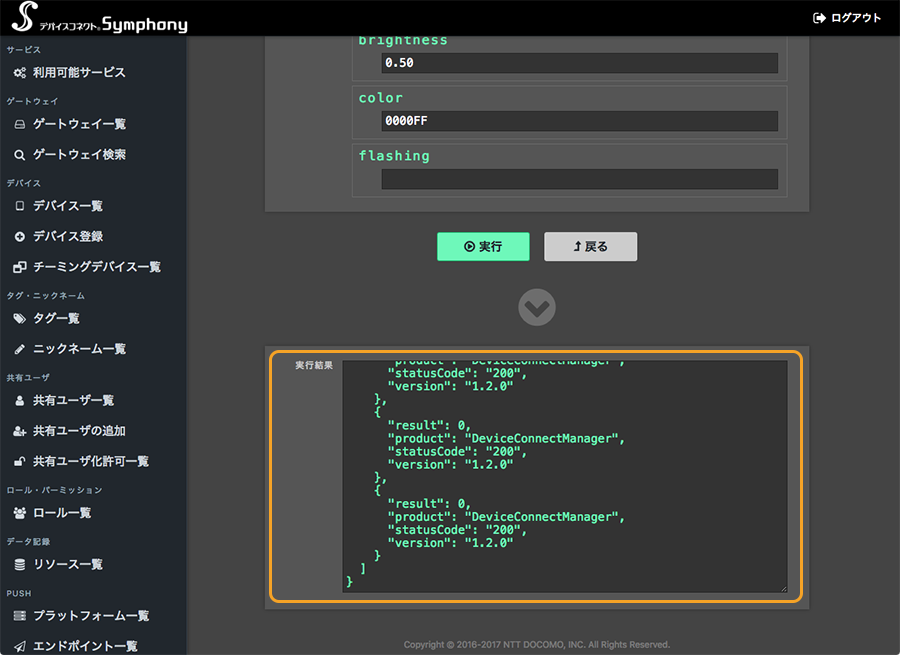Viewport: 900px width, 655px height.
Task: Click the green 実行 execute button
Action: [483, 246]
